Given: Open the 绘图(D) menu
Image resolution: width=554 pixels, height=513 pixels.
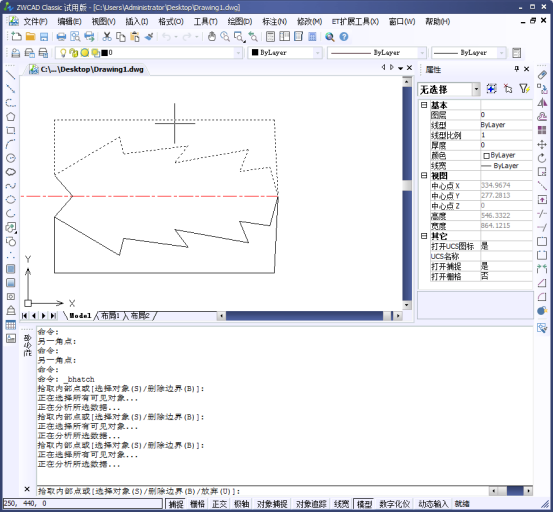Looking at the screenshot, I should pyautogui.click(x=240, y=22).
